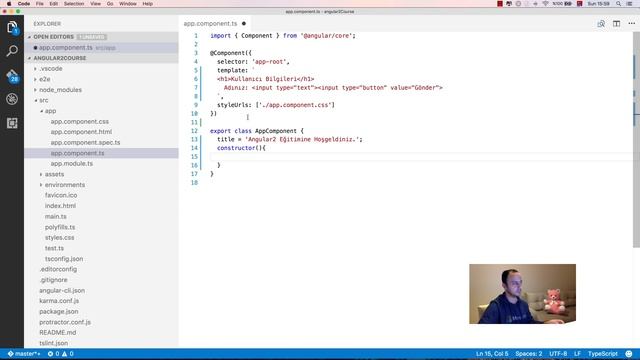640x360 pixels.
Task: Open the View menu
Action: click(x=95, y=4)
